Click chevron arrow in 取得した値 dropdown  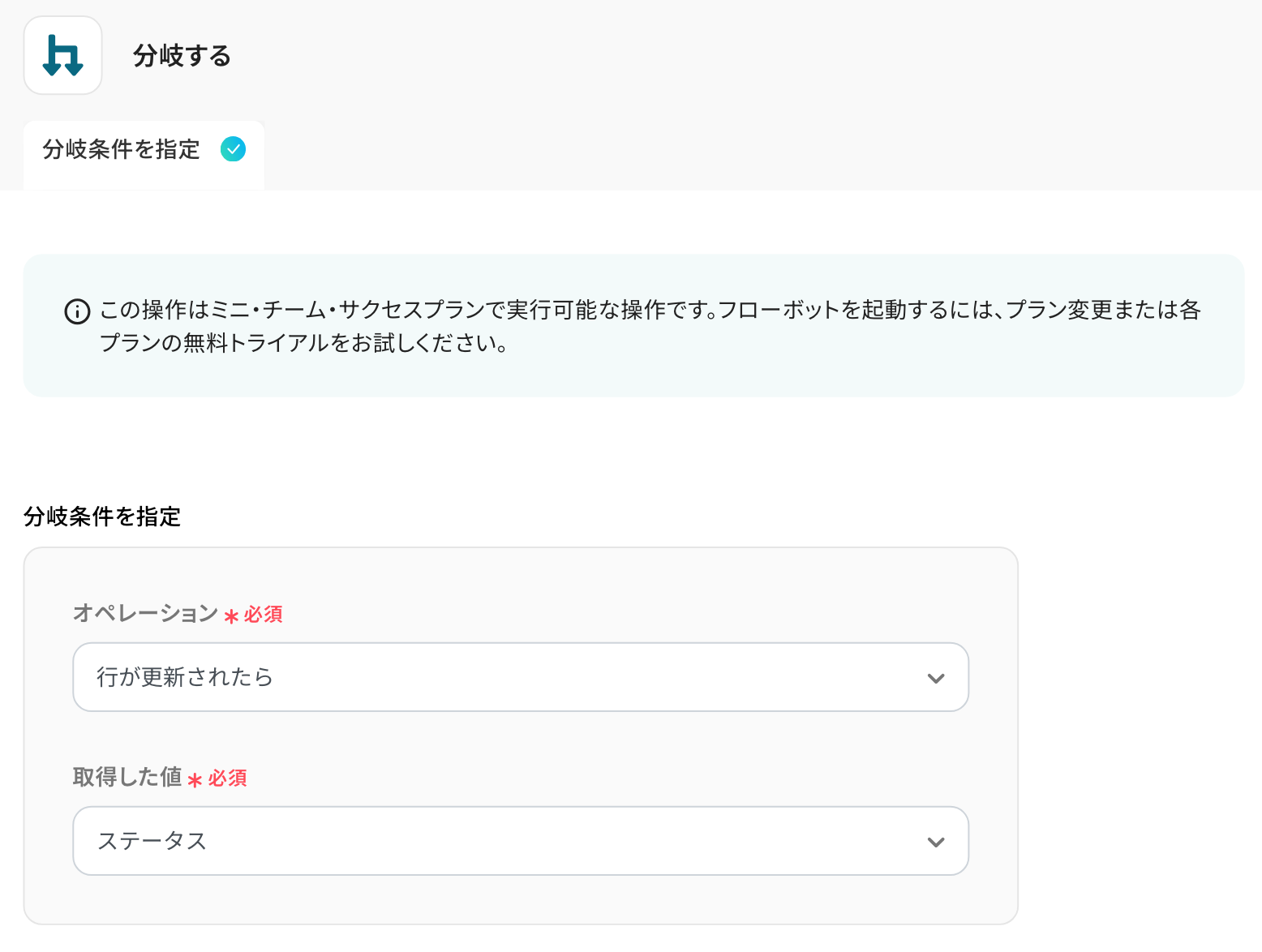pyautogui.click(x=936, y=842)
